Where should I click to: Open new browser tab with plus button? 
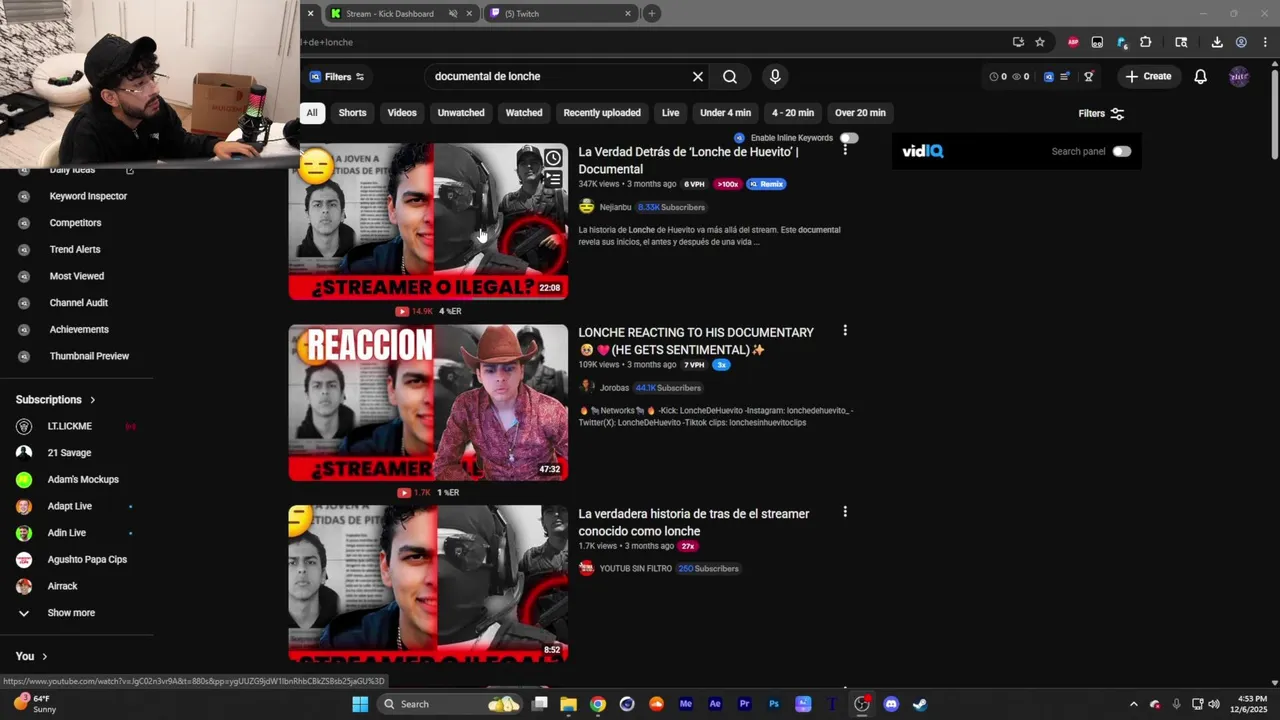(x=651, y=13)
